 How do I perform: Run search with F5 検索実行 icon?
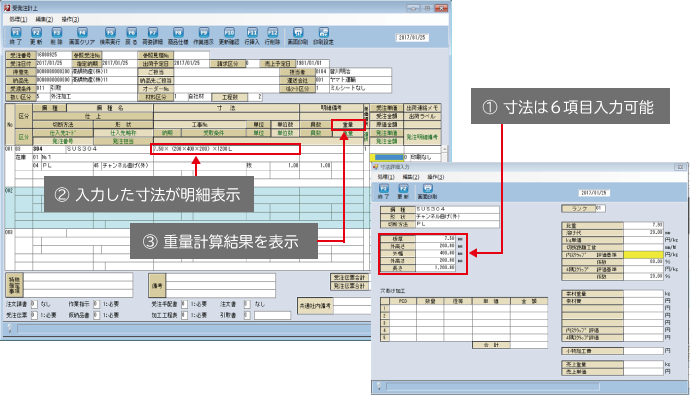click(x=110, y=36)
